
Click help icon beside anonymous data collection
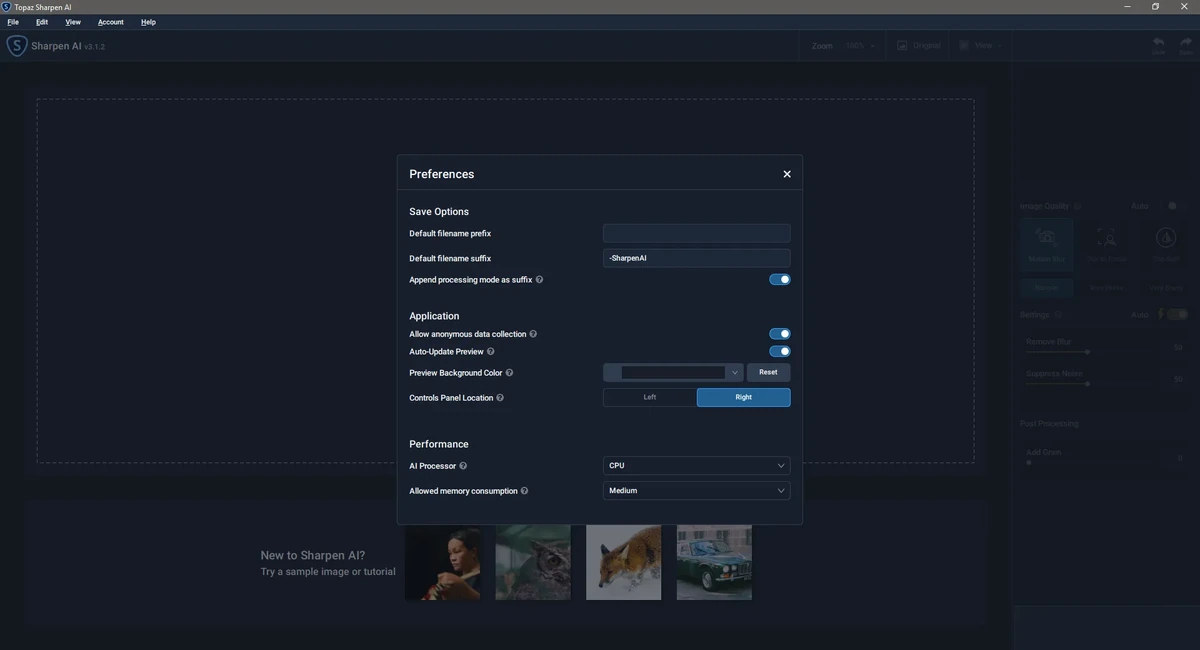(533, 334)
